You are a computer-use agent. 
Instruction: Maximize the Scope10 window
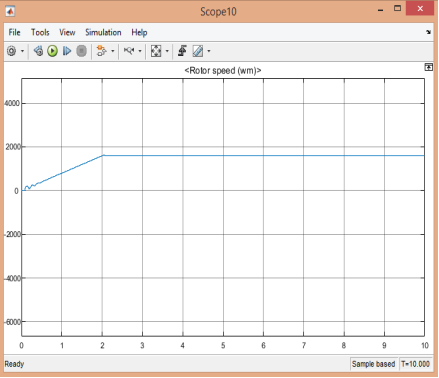pos(397,9)
